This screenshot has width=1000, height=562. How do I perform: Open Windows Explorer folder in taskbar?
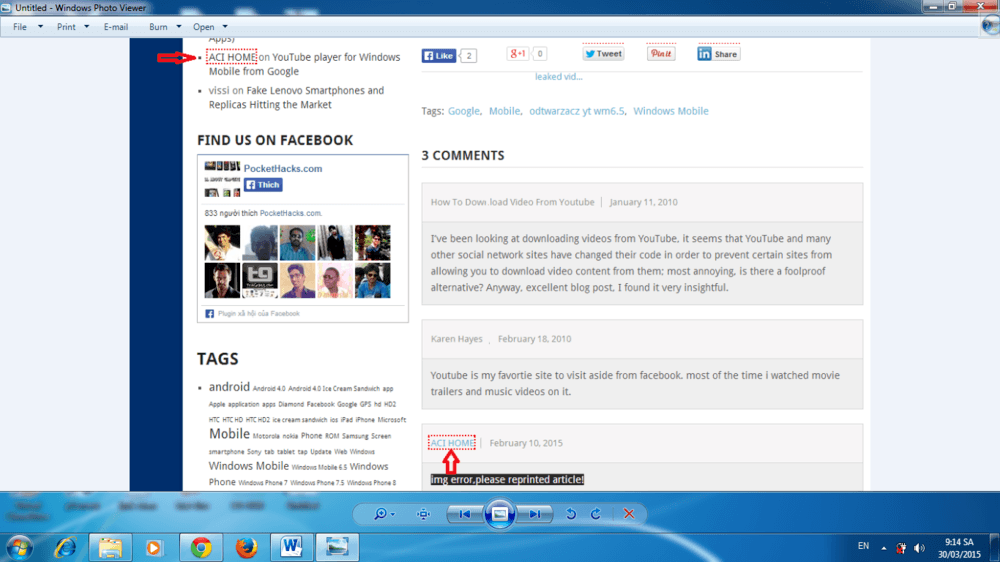coord(110,548)
